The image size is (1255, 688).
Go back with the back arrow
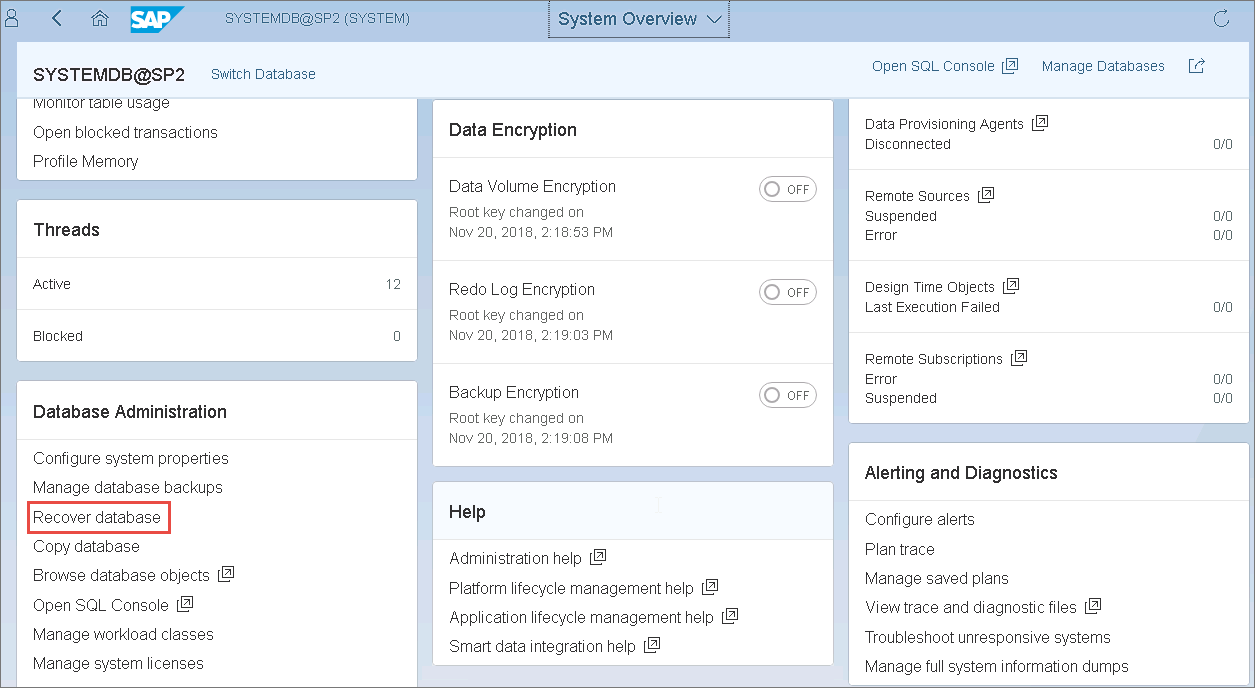pyautogui.click(x=57, y=19)
